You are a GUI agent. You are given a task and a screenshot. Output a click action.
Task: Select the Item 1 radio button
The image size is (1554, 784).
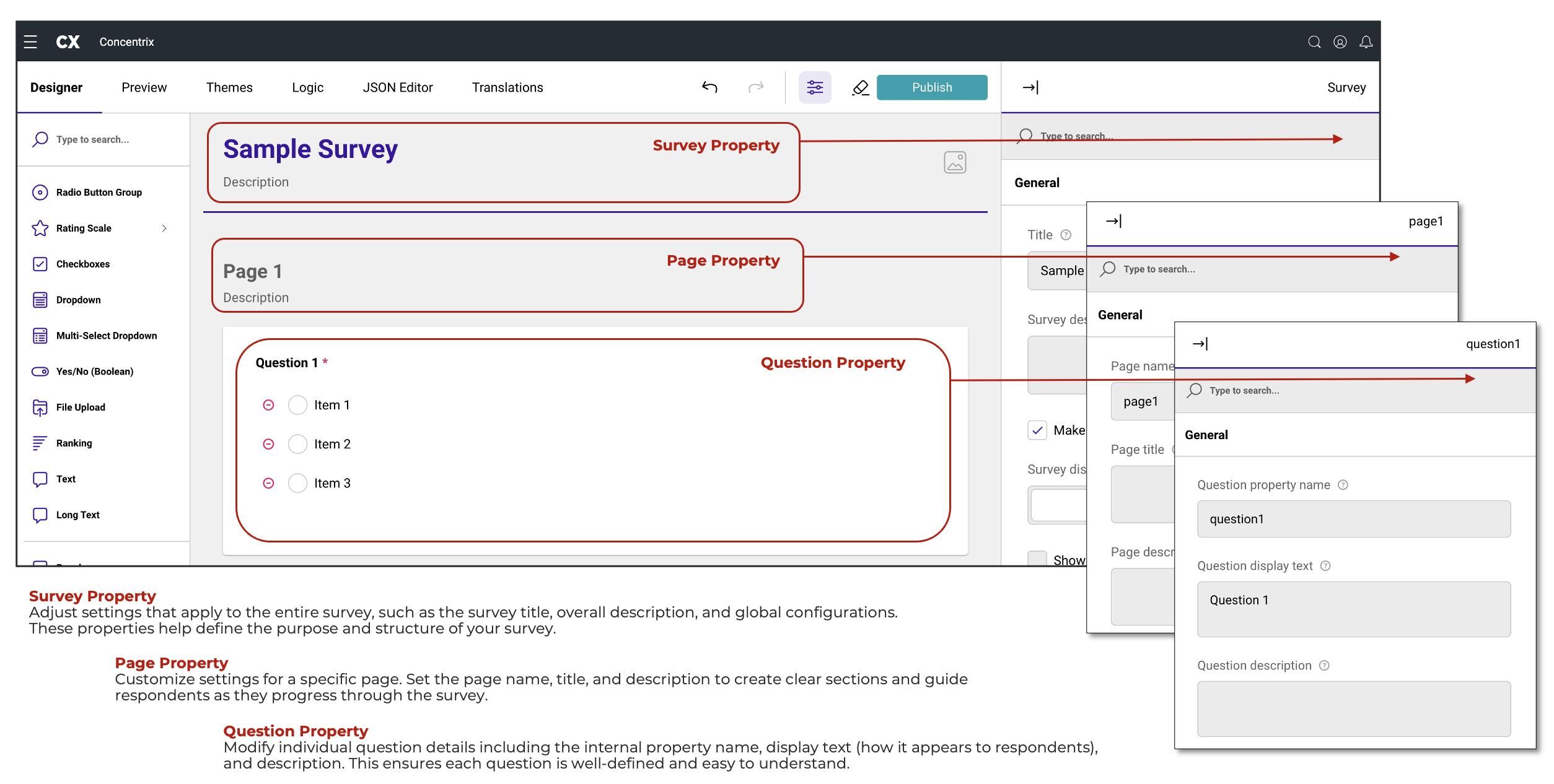click(297, 405)
